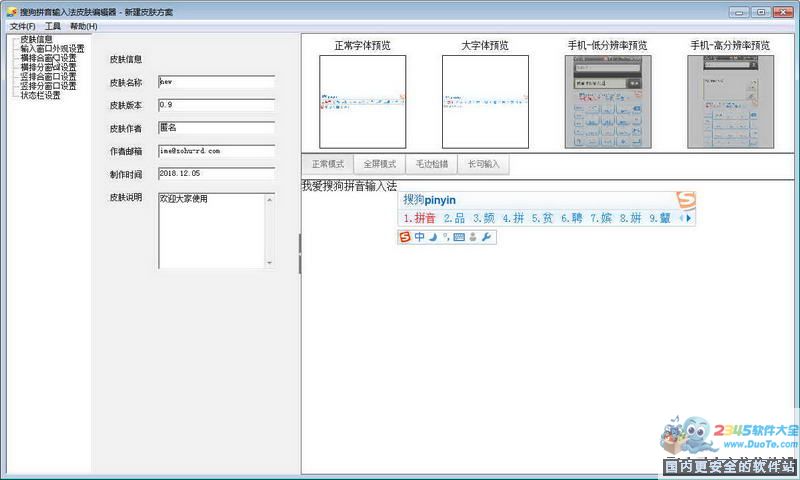The image size is (800, 480).
Task: Toggle the 中 Chinese/English mode icon
Action: click(x=419, y=237)
